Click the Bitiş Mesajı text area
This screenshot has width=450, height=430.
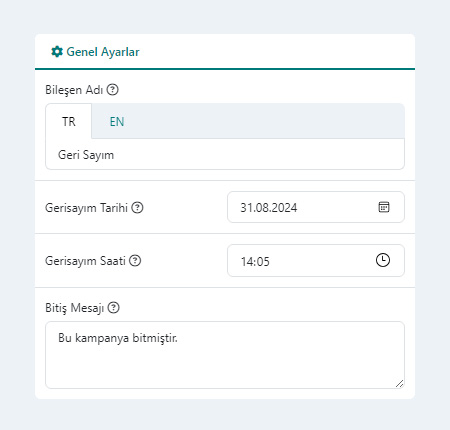click(225, 355)
